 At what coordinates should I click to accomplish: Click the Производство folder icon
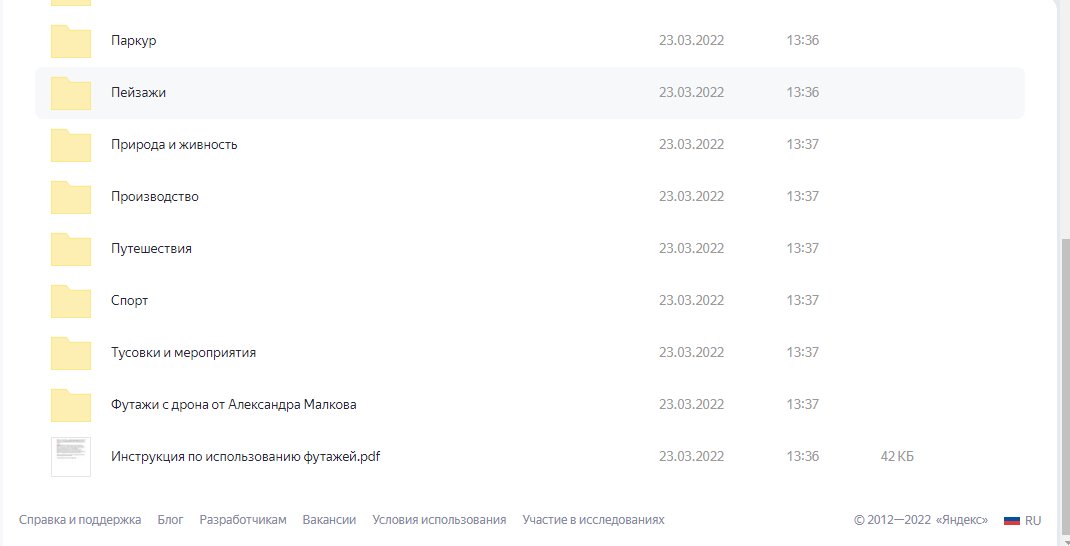point(71,197)
